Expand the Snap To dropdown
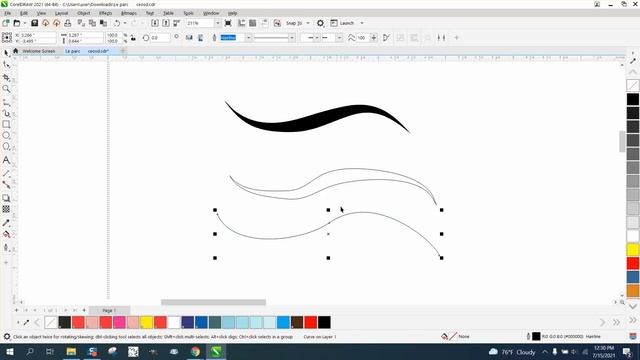Image resolution: width=640 pixels, height=360 pixels. tap(308, 23)
